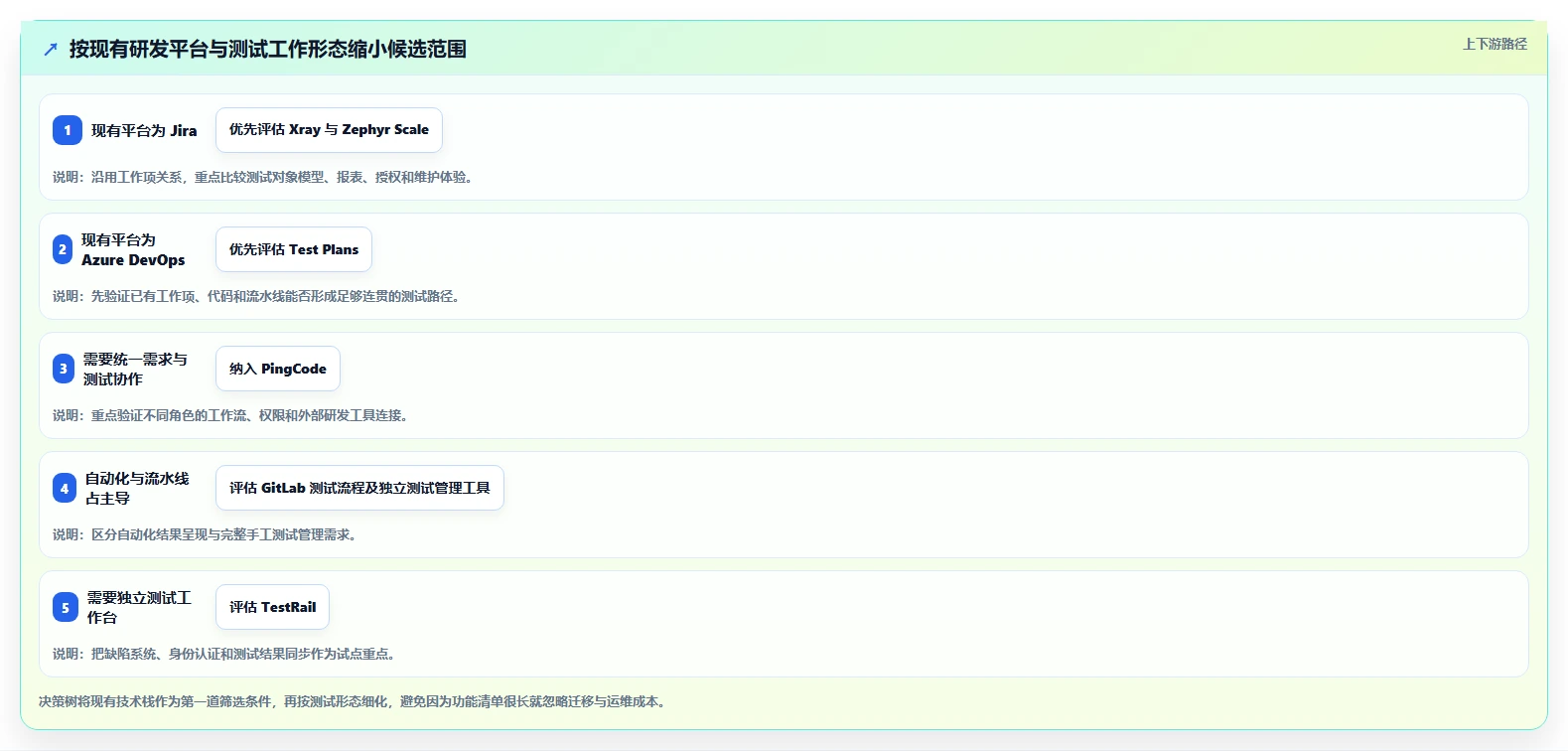Select the step 4 number badge
This screenshot has height=751, width=1568.
click(x=65, y=488)
